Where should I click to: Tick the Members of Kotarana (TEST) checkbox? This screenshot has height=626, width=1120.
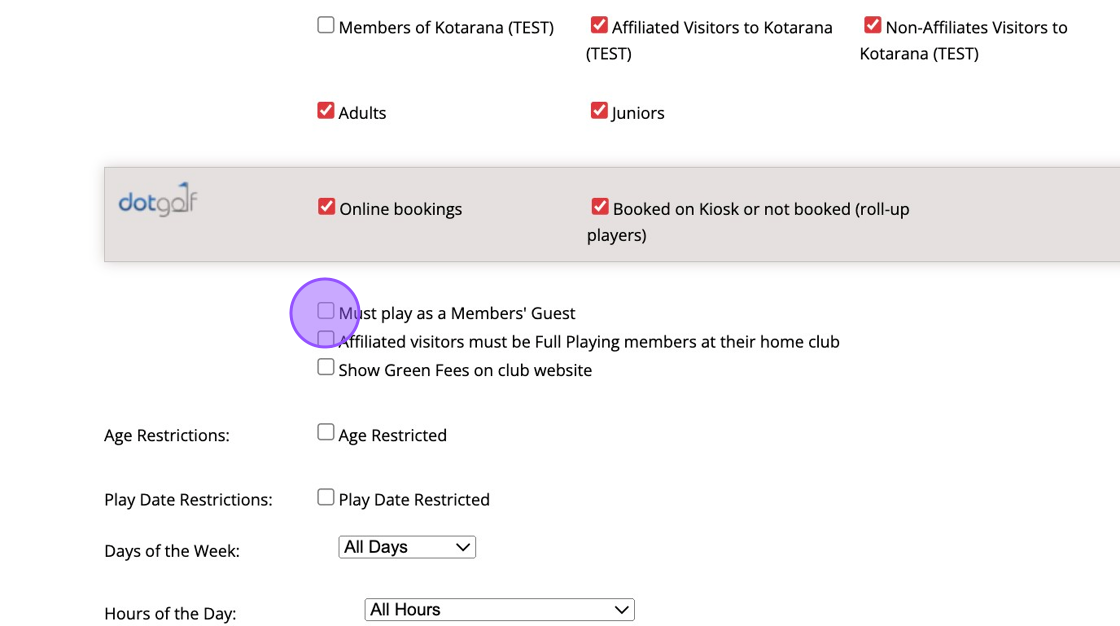tap(326, 26)
